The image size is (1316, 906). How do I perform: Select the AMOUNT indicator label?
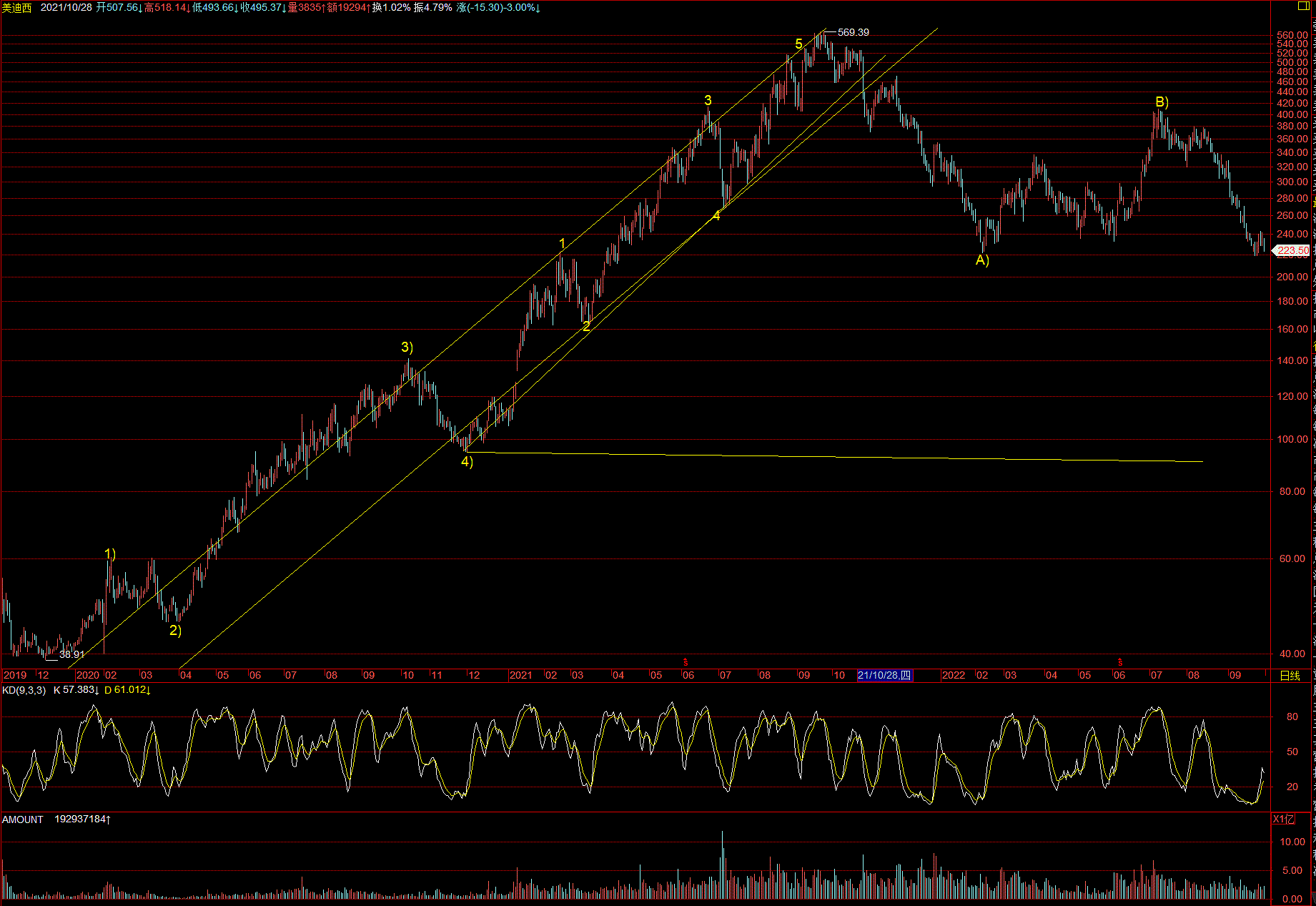(x=23, y=819)
